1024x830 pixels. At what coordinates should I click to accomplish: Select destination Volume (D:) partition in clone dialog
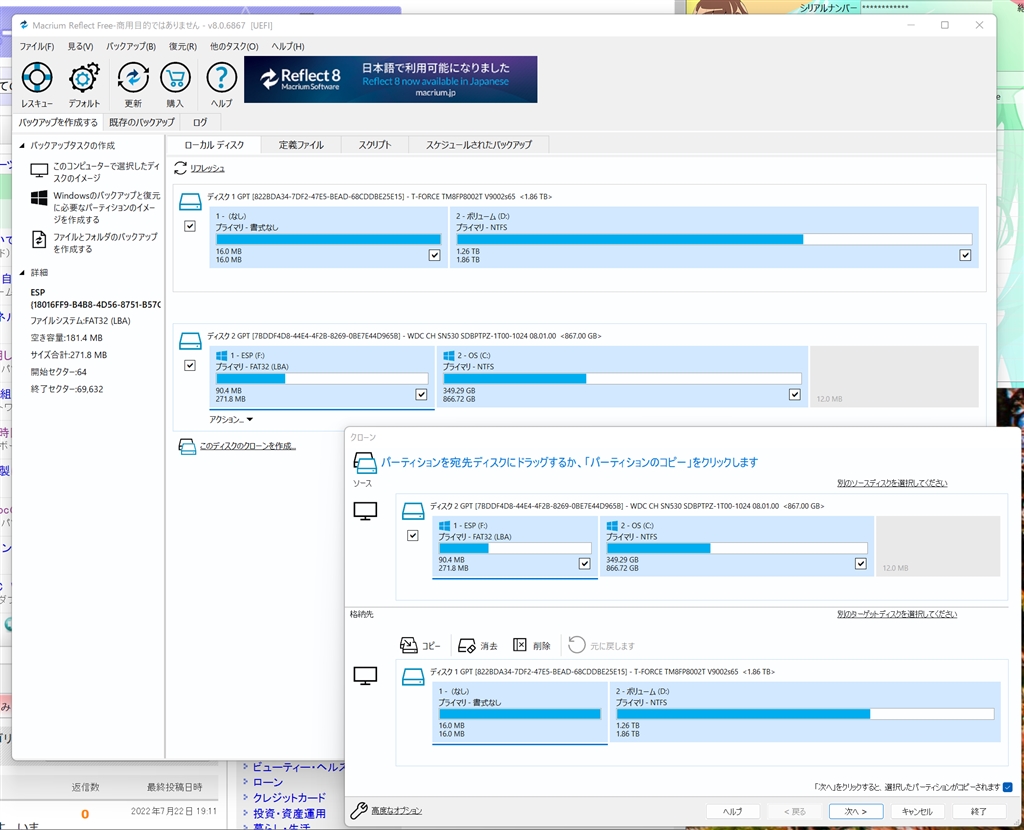click(805, 712)
